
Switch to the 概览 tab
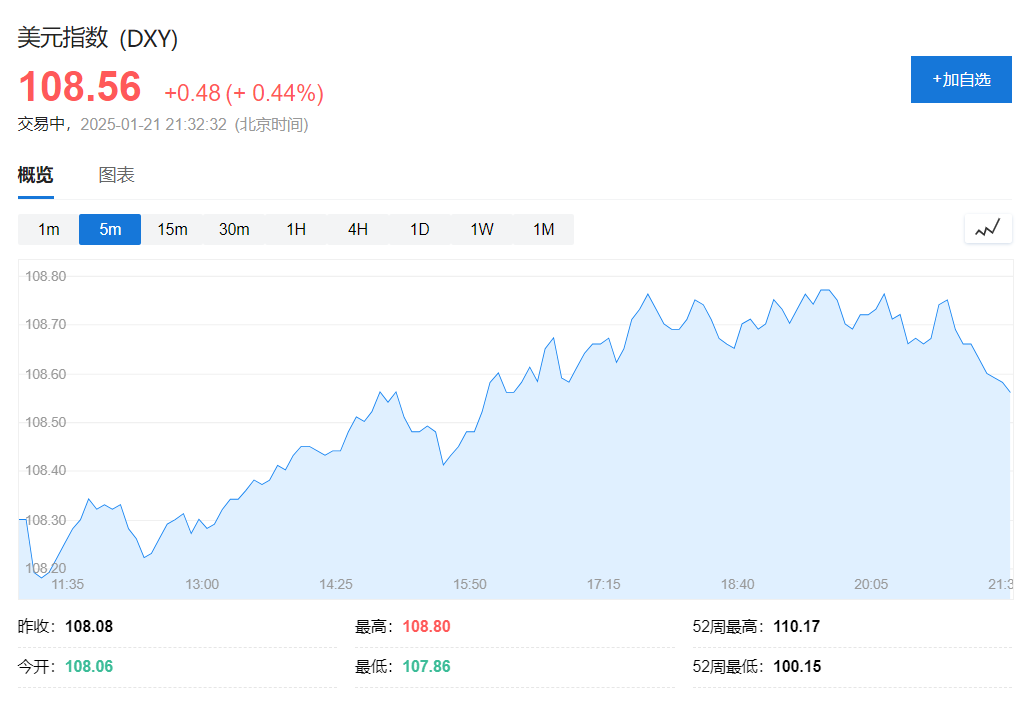pyautogui.click(x=36, y=176)
